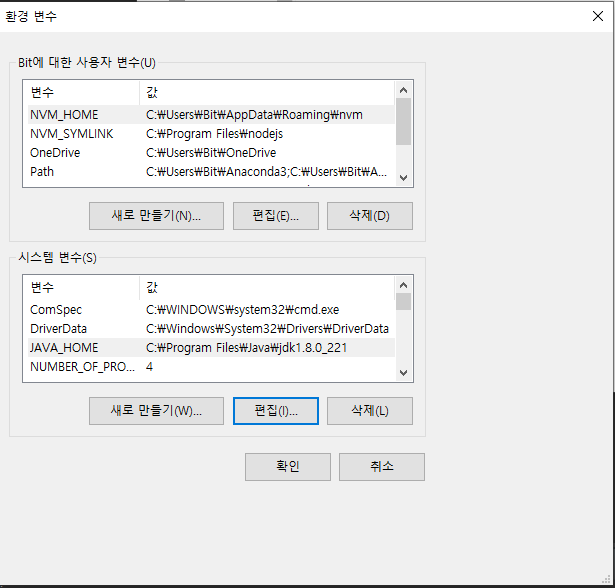The height and width of the screenshot is (588, 615).
Task: Click the jdk1.8.0_221 value
Action: tap(246, 348)
